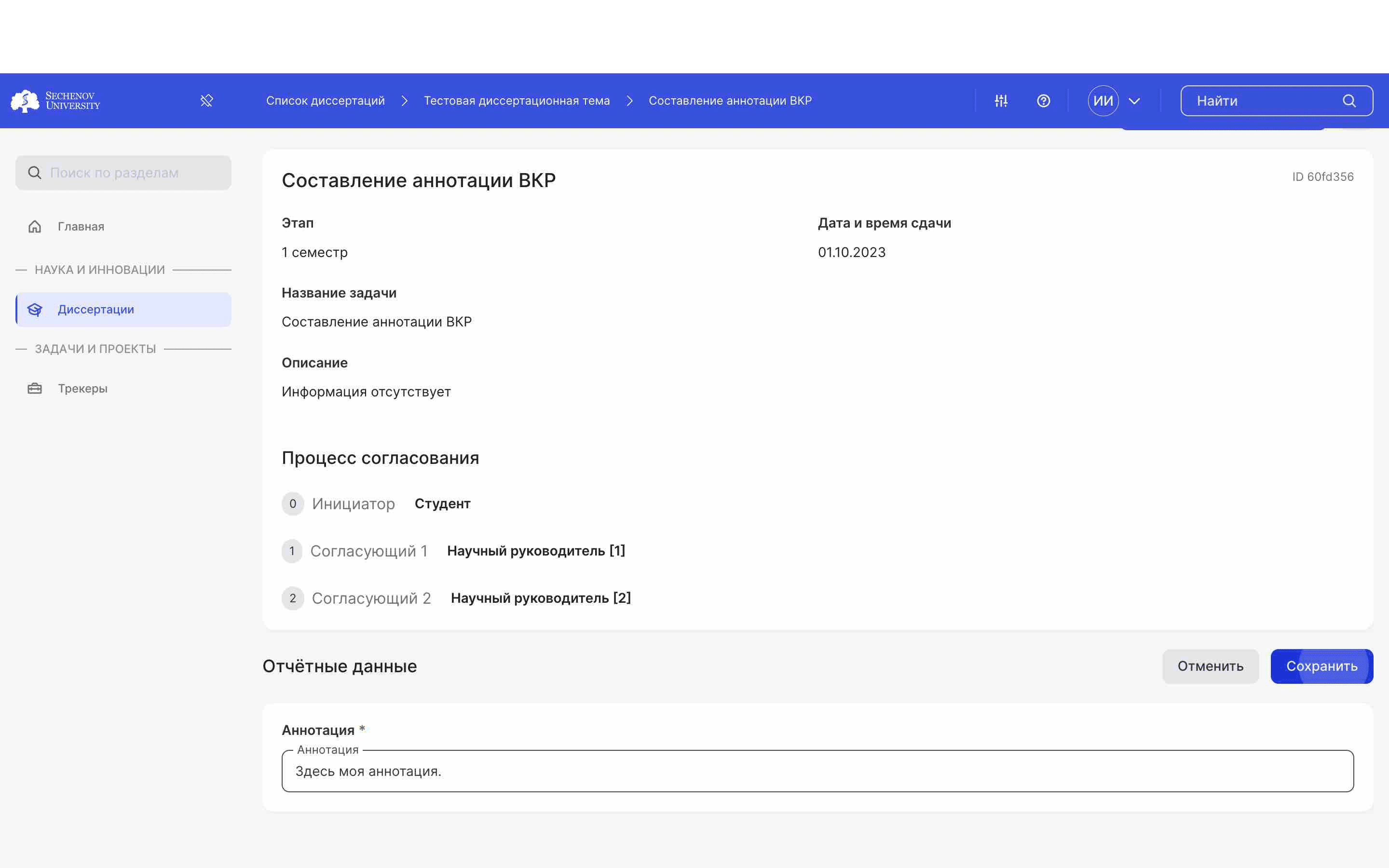Click the Сохранить button
The image size is (1389, 868).
tap(1322, 666)
